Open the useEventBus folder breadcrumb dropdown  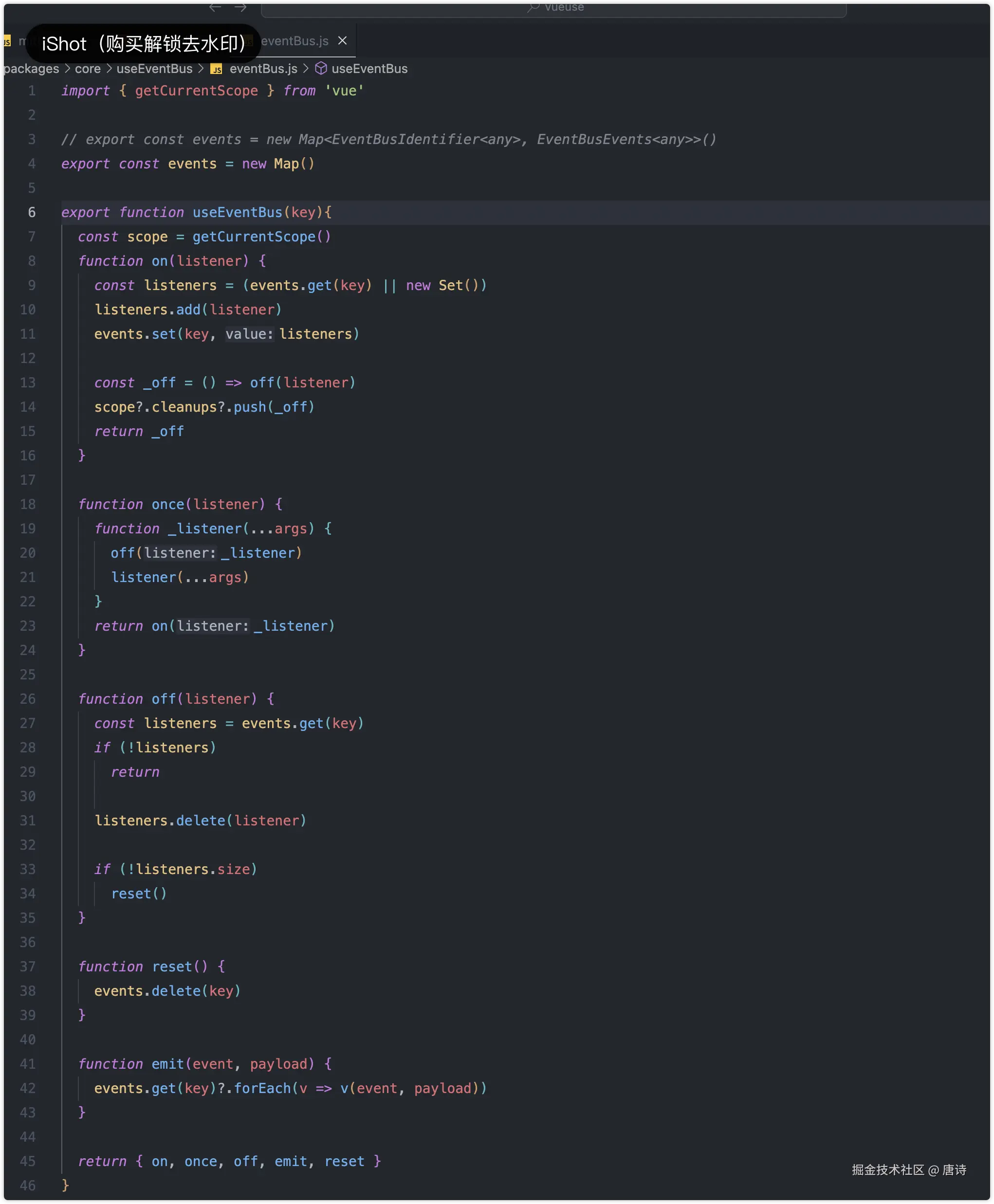point(154,69)
